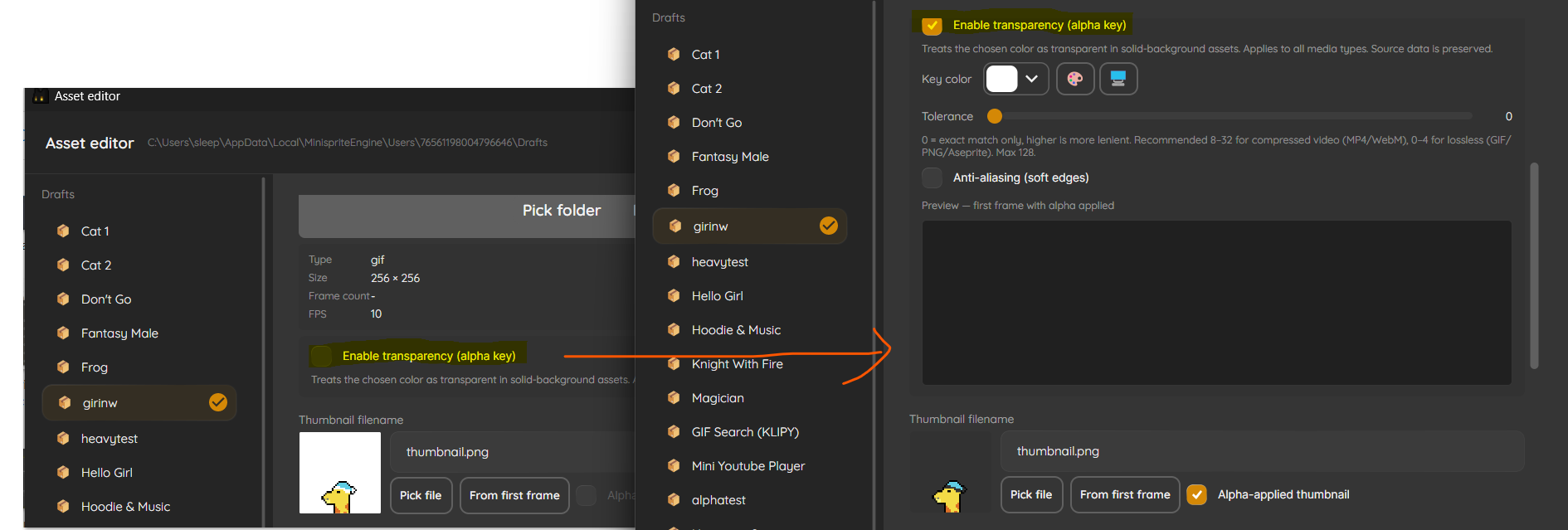Click thumbnail.png filename field in left window
This screenshot has height=530, width=1568.
[x=512, y=452]
